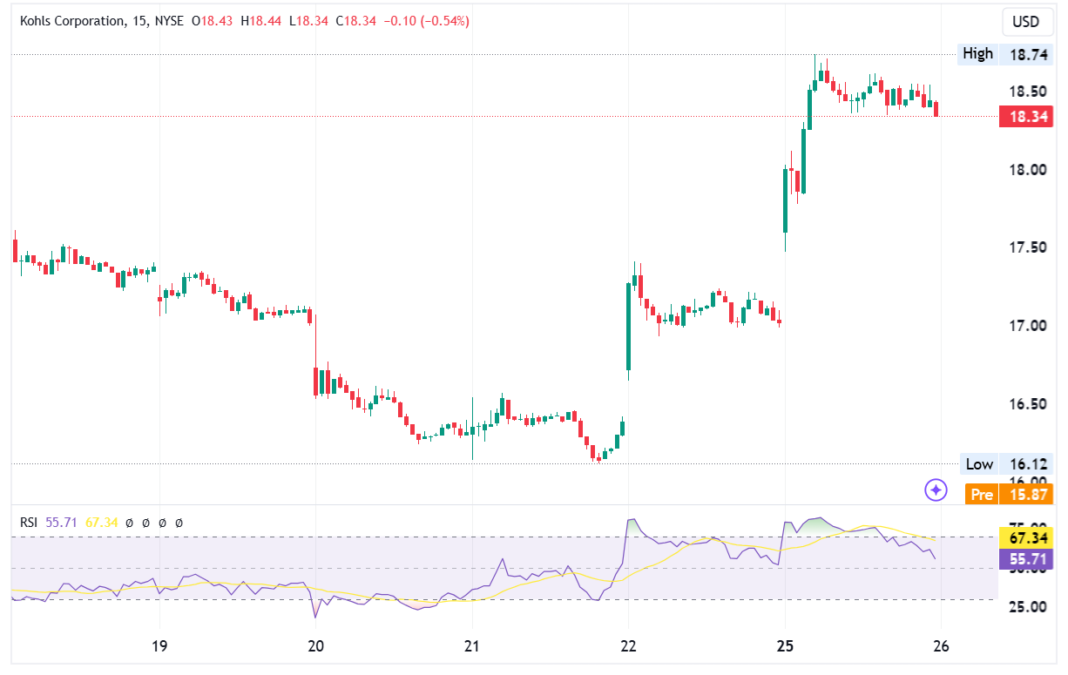Click the purple RSI value 55.71 in the legend

coord(61,522)
